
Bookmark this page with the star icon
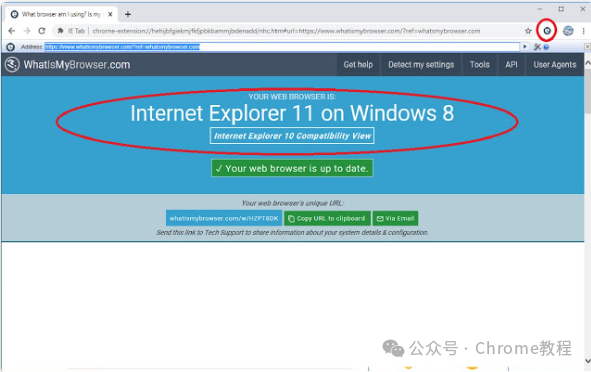[x=528, y=31]
